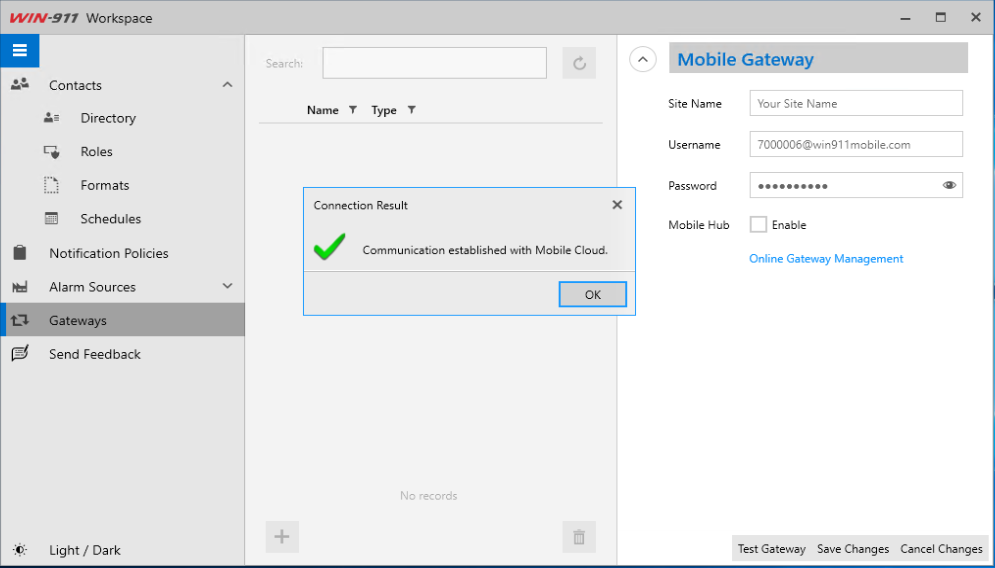Click the Contacts people icon
Viewport: 995px width, 568px height.
(20, 84)
